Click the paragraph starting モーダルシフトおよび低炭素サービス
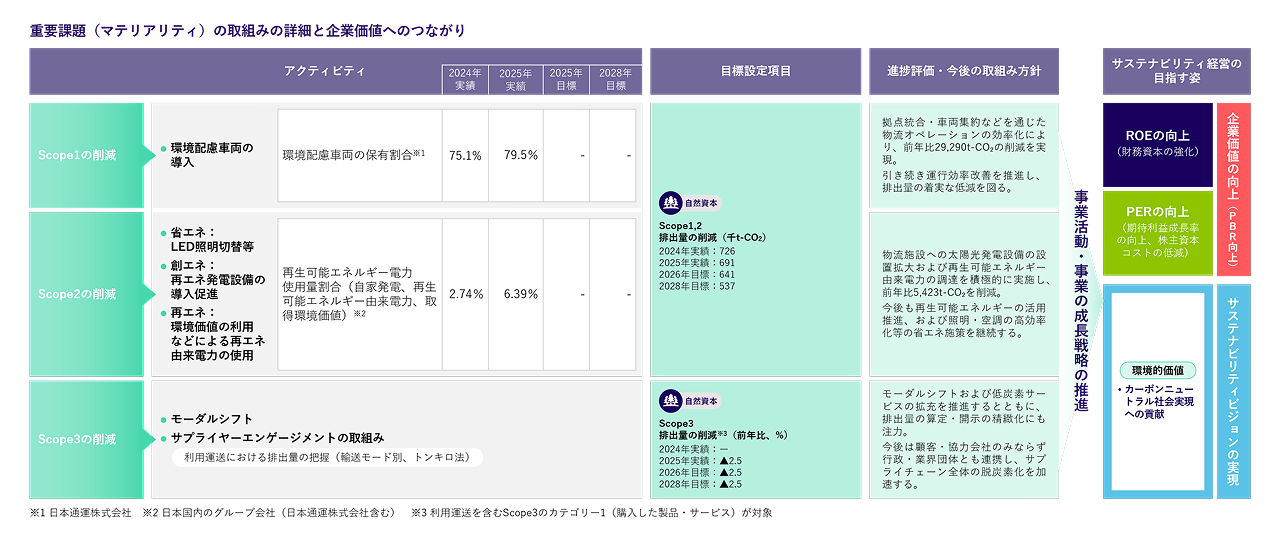Viewport: 1280px width, 542px height. click(x=964, y=412)
